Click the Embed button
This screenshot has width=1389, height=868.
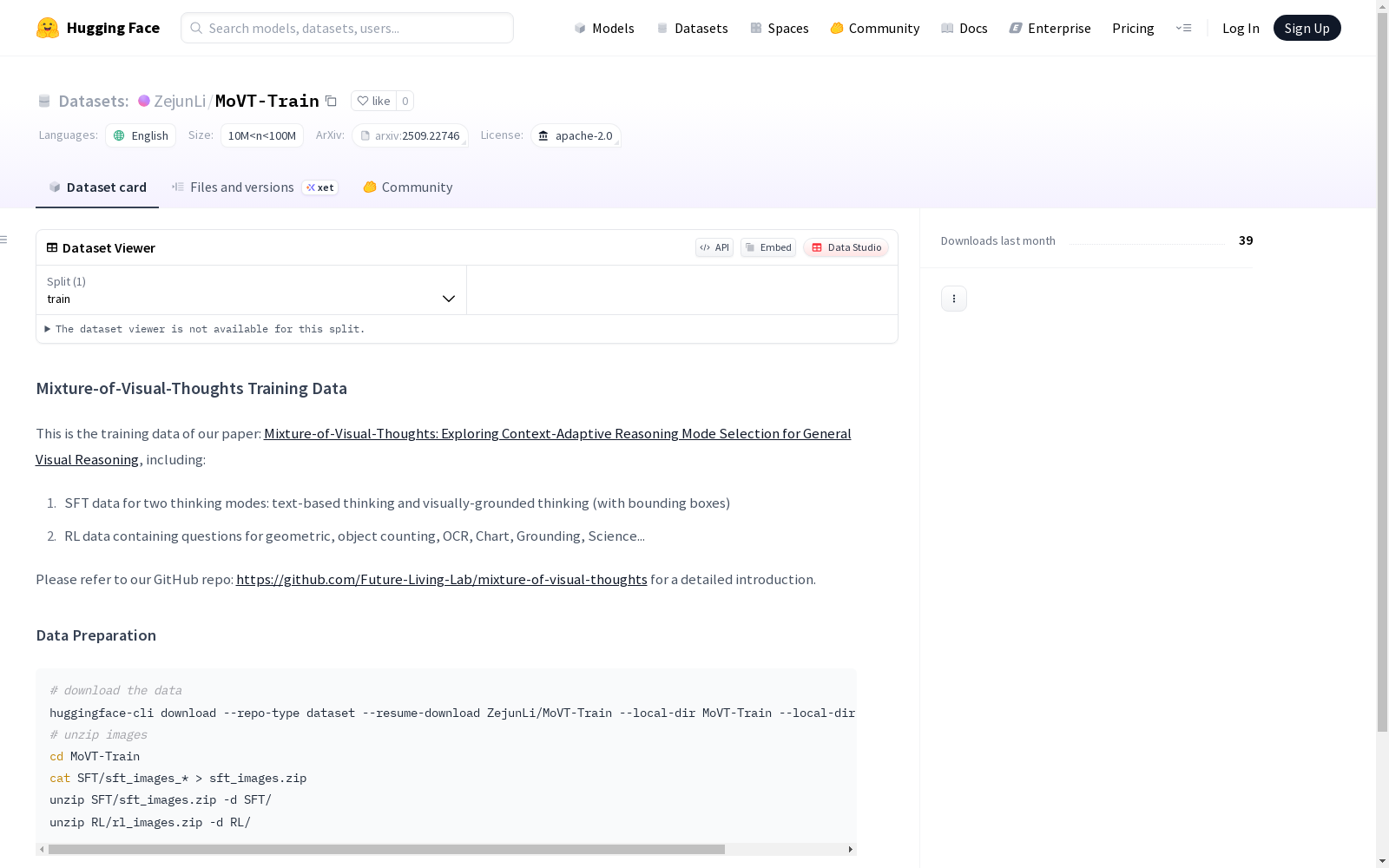(x=768, y=247)
